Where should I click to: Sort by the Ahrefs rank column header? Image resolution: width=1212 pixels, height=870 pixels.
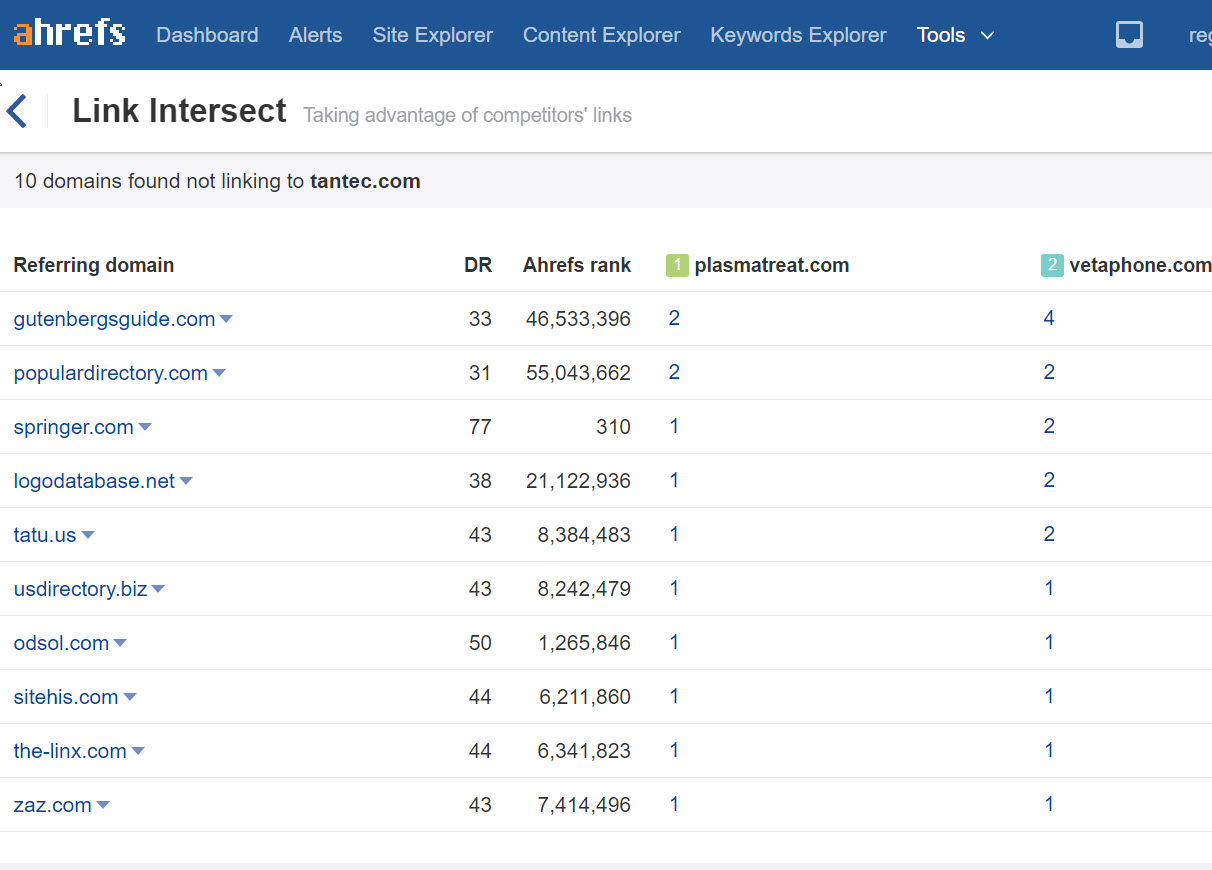[x=577, y=265]
